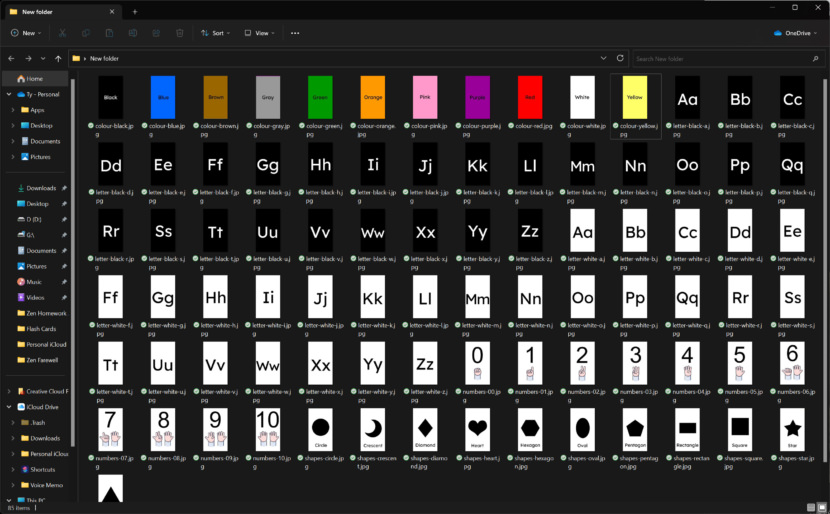
Task: Open the Videos folder in Quick access
Action: pyautogui.click(x=35, y=297)
